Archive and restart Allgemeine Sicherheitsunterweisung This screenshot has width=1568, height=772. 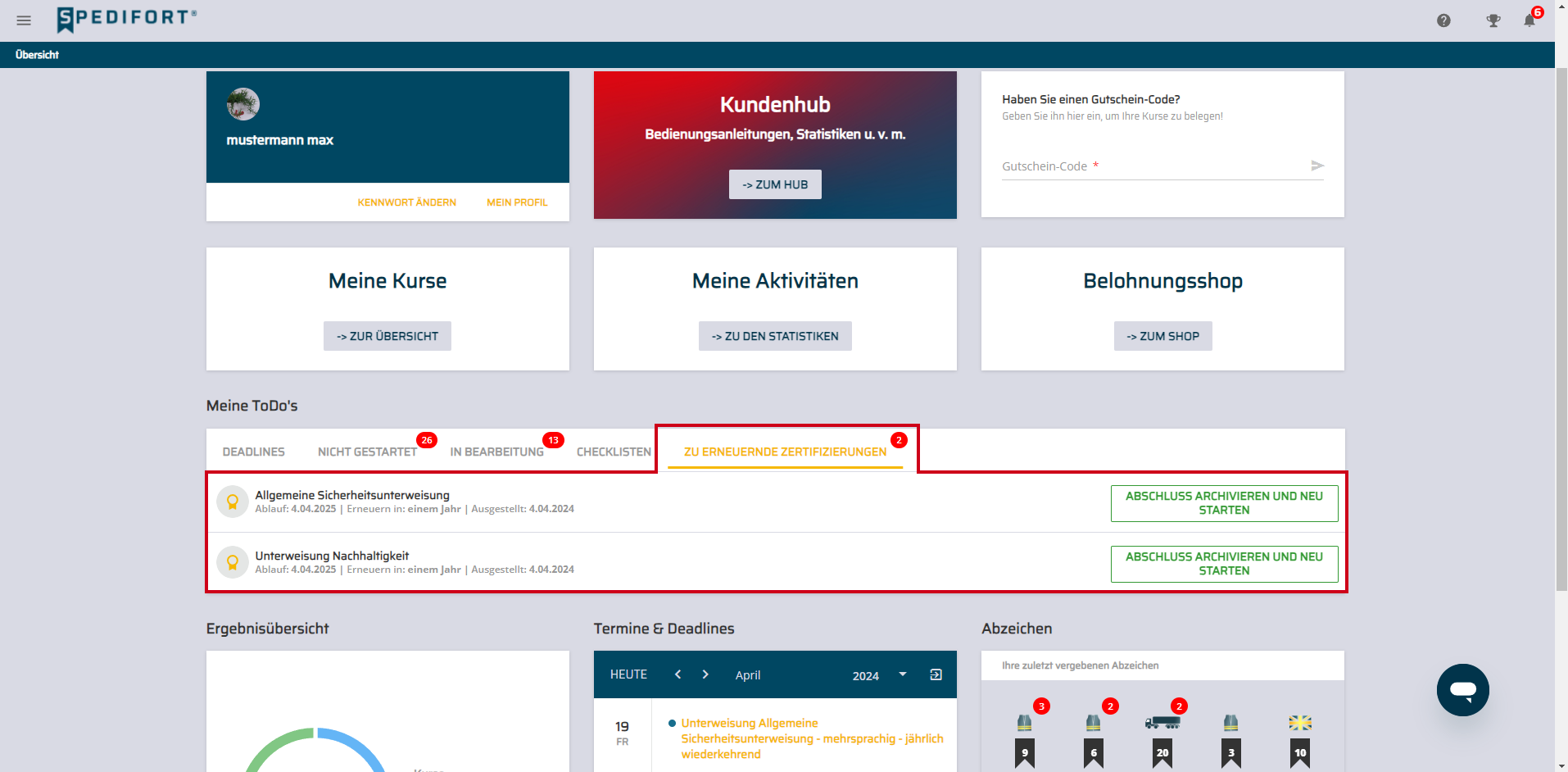[1224, 503]
